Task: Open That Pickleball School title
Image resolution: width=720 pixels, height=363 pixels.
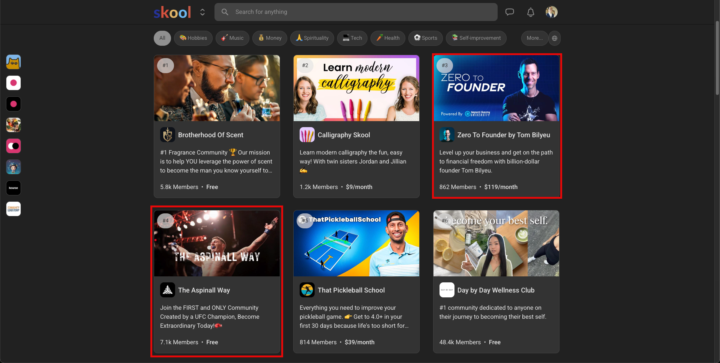Action: tap(351, 290)
